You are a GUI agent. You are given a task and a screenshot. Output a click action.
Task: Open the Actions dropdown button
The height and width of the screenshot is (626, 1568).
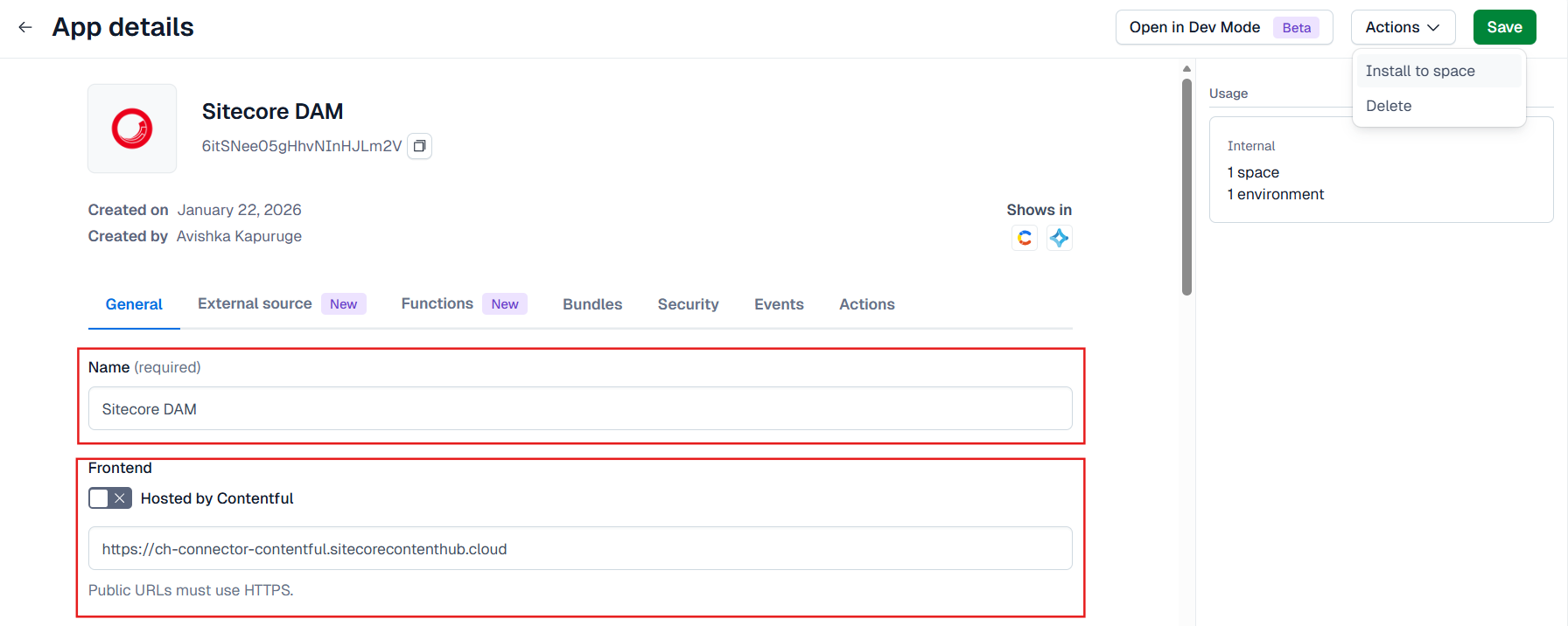pos(1403,27)
